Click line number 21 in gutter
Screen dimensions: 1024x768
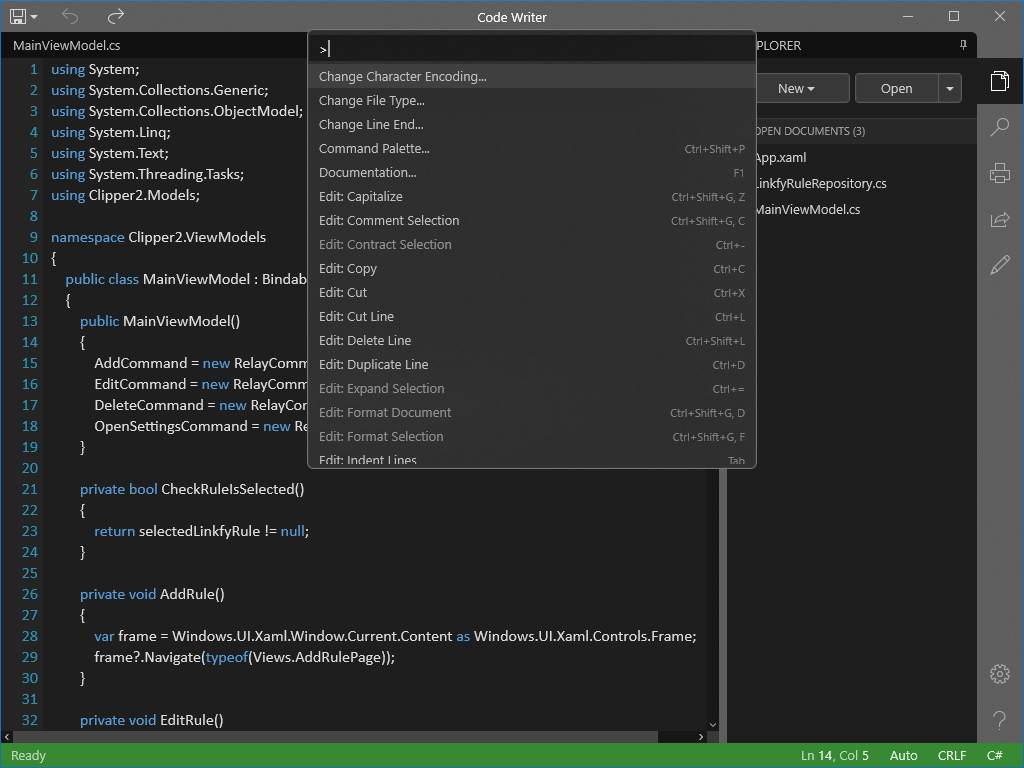click(30, 489)
